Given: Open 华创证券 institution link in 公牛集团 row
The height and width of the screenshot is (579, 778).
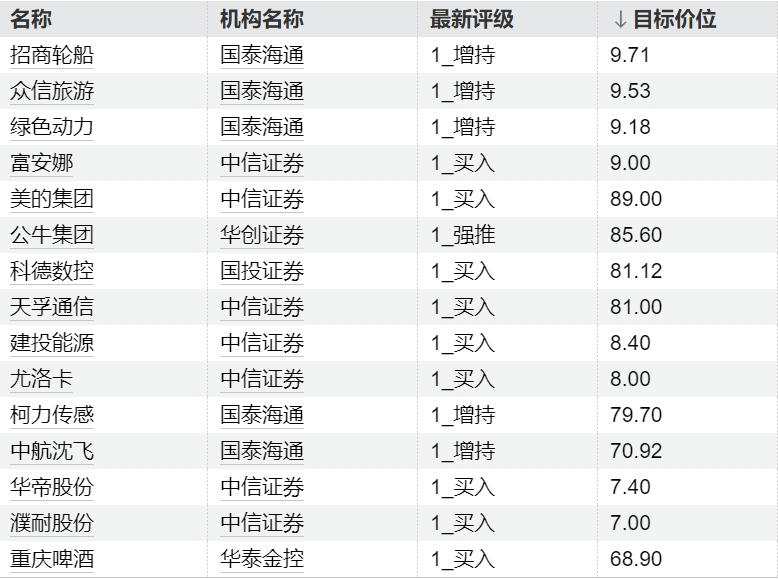Looking at the screenshot, I should click(262, 235).
